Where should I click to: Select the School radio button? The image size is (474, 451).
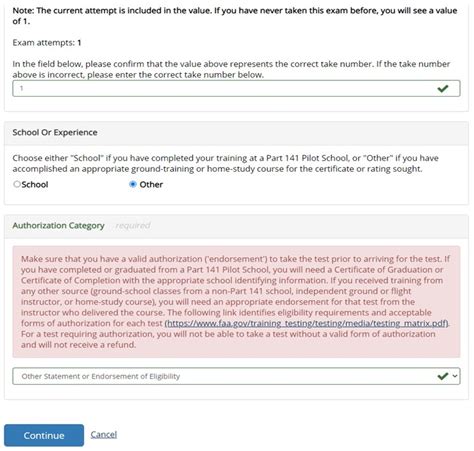[17, 184]
